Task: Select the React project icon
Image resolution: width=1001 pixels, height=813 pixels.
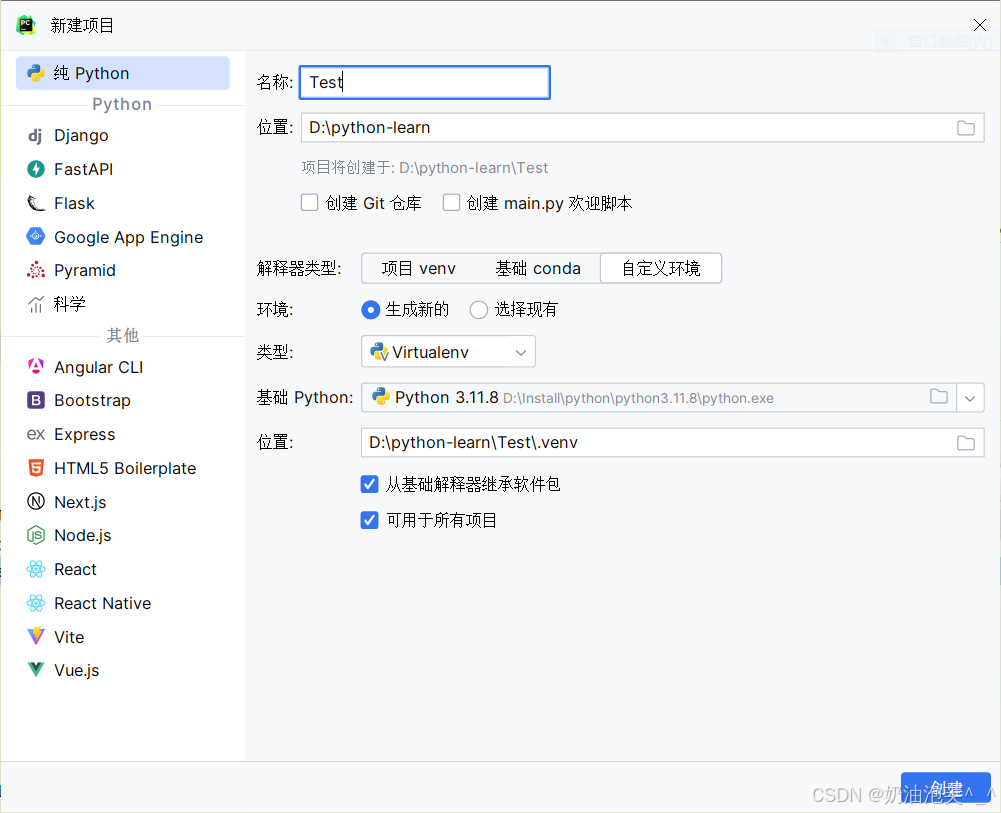Action: (x=36, y=569)
